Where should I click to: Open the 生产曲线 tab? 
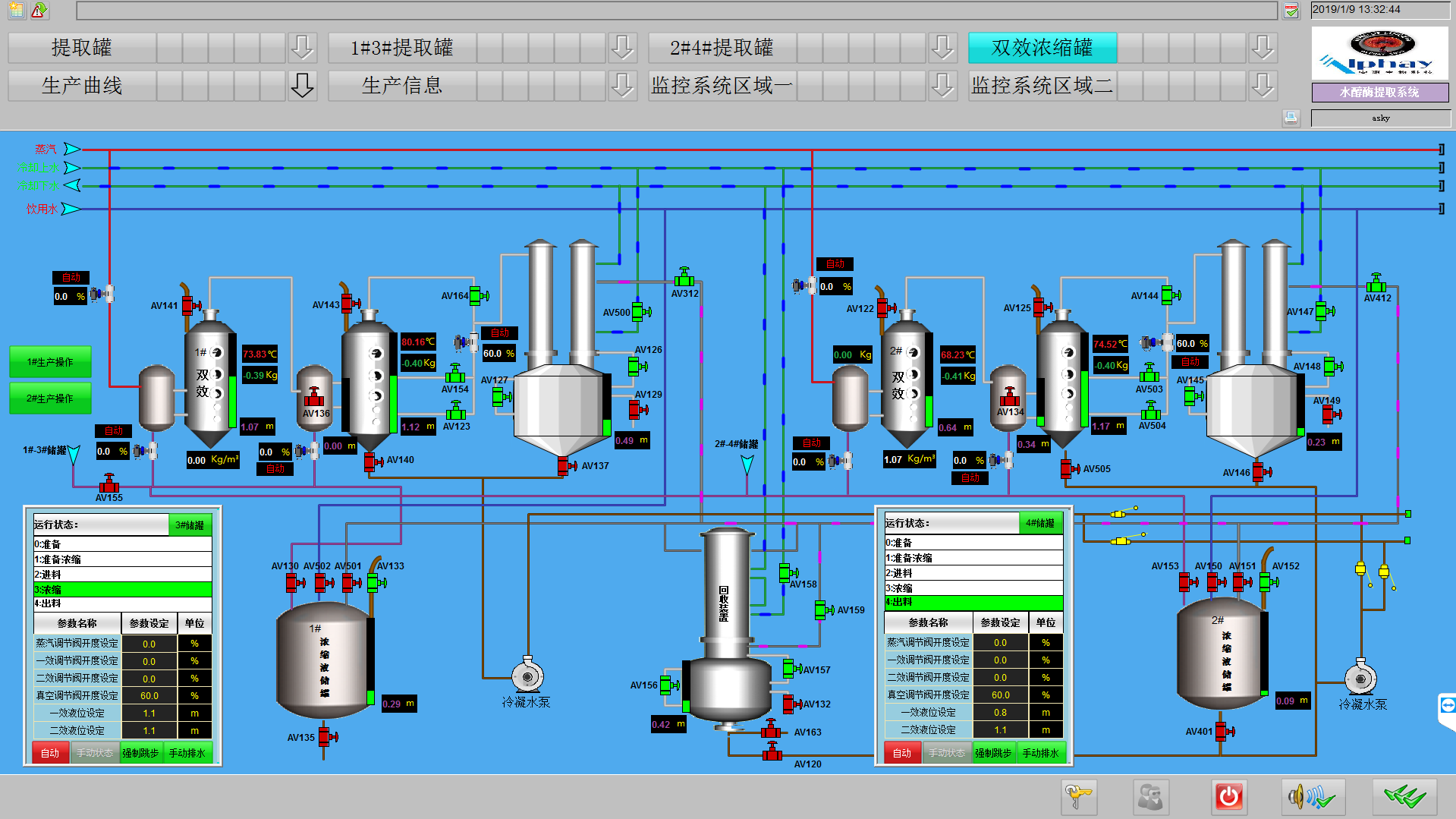point(82,85)
